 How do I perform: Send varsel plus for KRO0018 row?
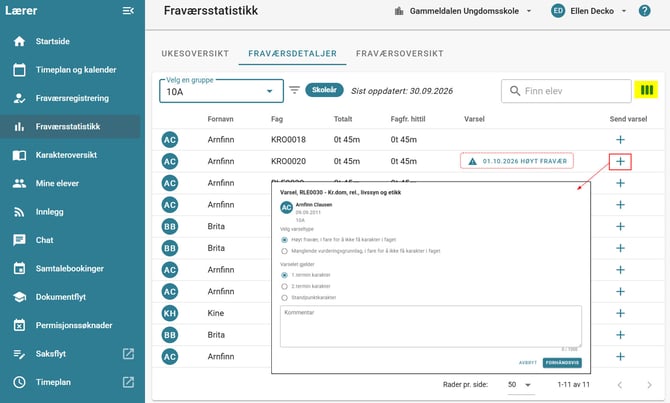(620, 140)
